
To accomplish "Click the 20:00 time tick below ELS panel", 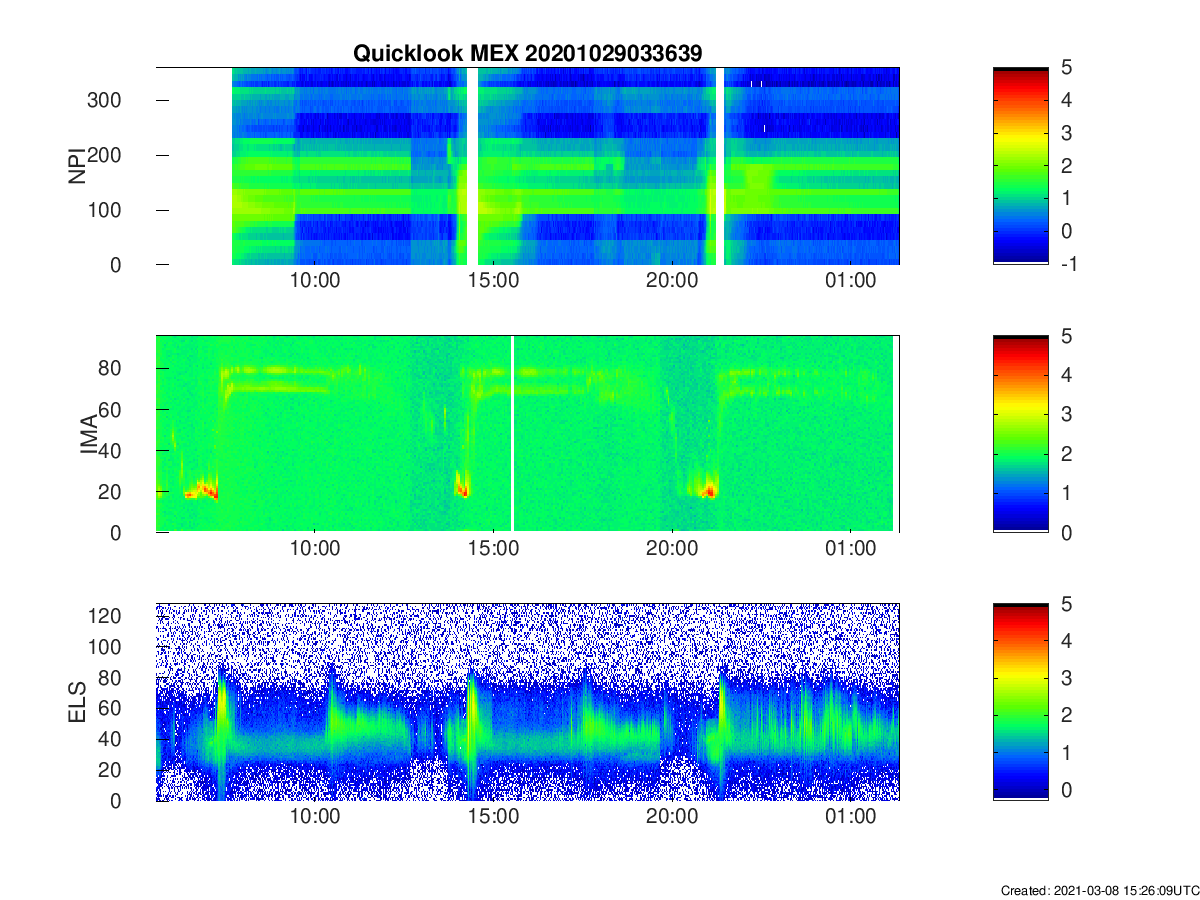I will pos(672,817).
